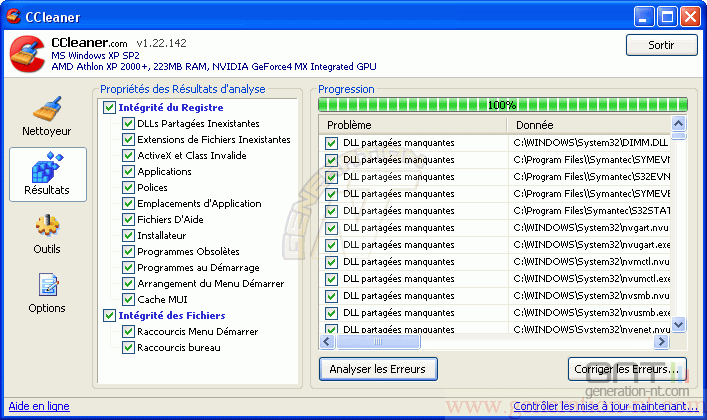Image resolution: width=707 pixels, height=420 pixels.
Task: Toggle Raccourcis bureau checkbox
Action: pos(128,347)
